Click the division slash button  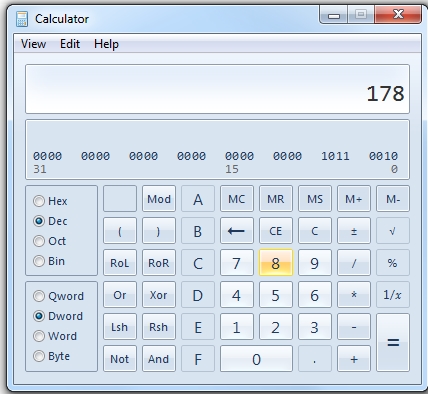pyautogui.click(x=354, y=263)
